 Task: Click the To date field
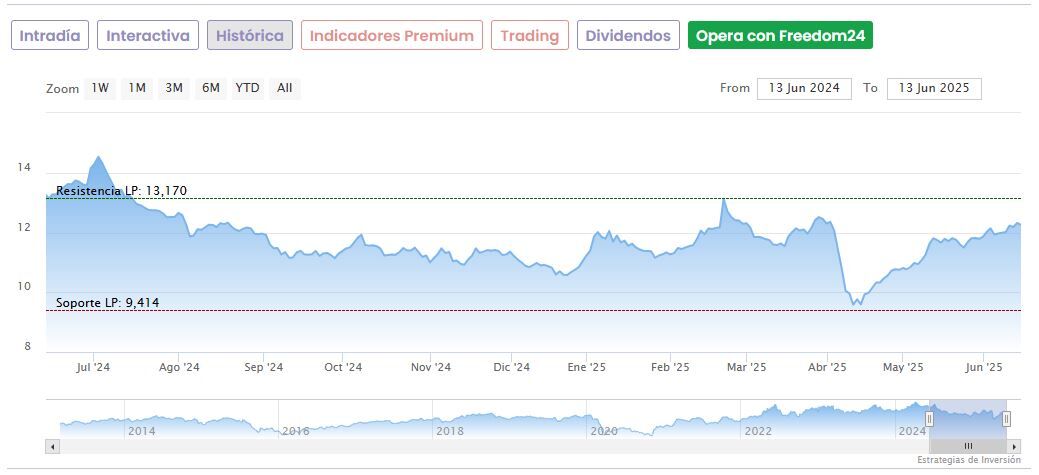[x=934, y=88]
